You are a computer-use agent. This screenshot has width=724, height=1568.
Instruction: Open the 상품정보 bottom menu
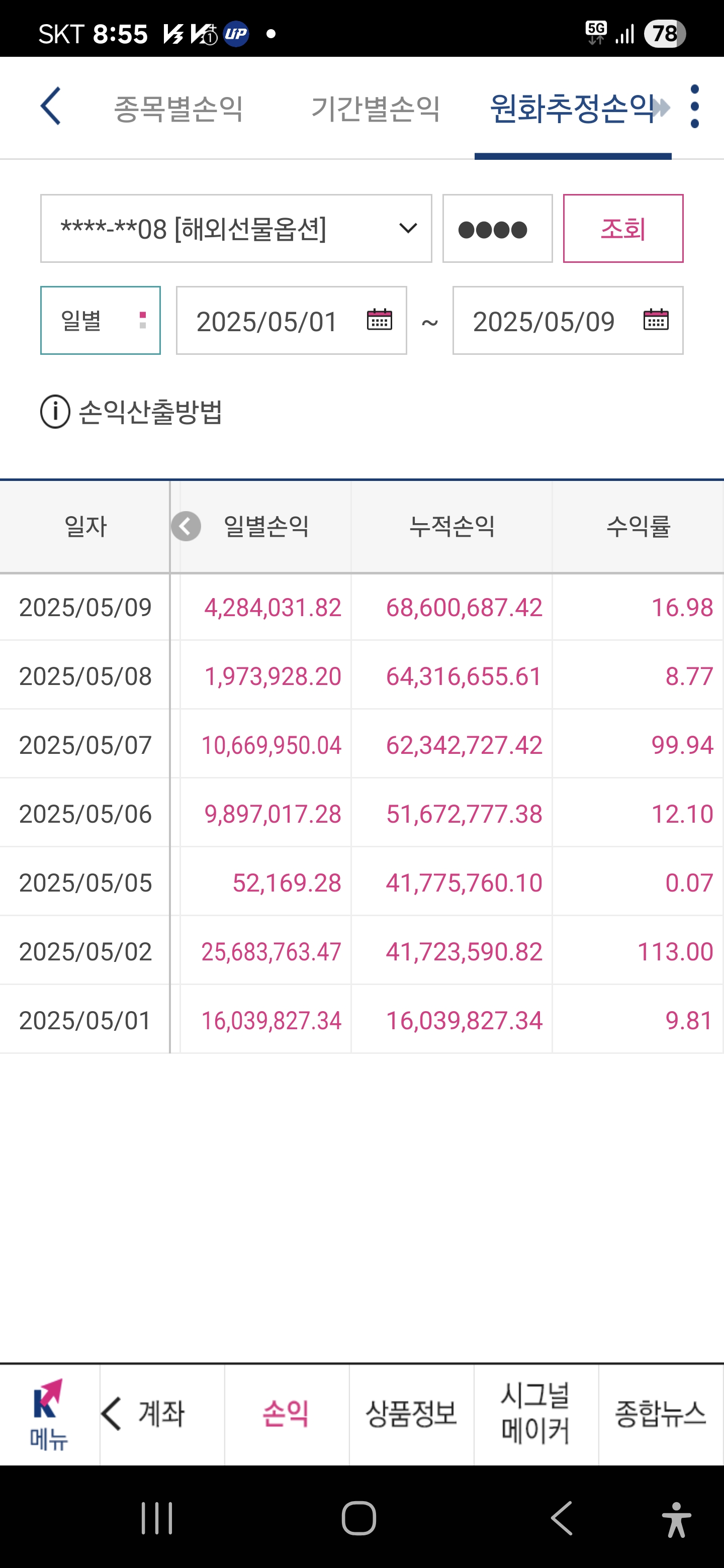412,1414
